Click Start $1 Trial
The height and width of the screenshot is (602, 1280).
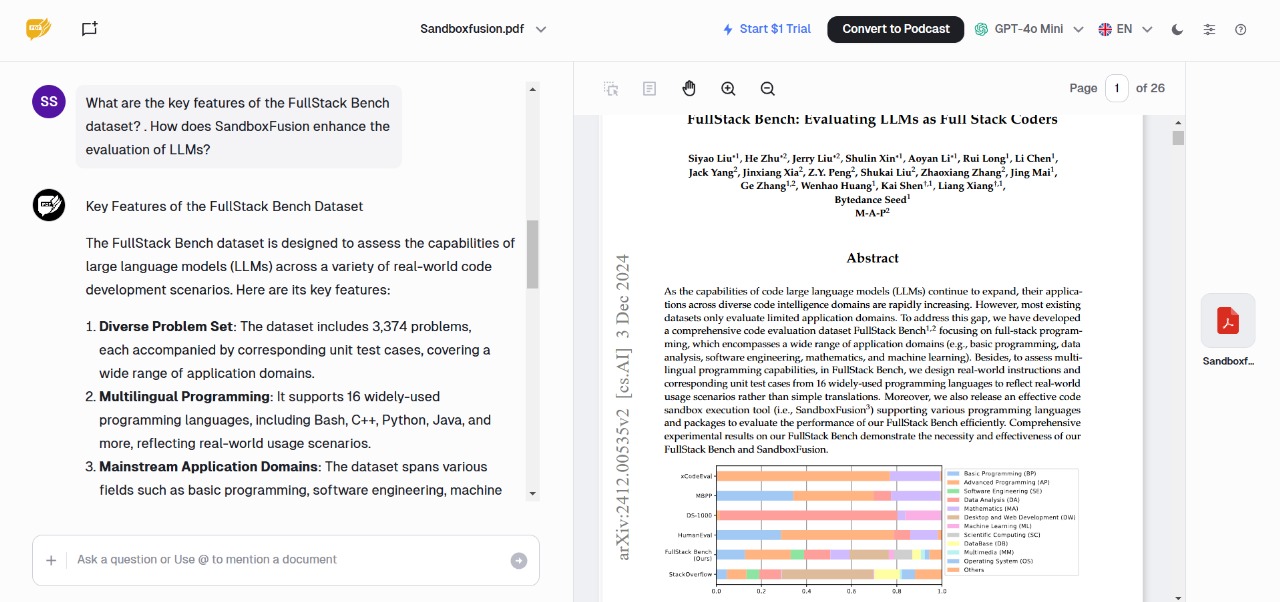click(766, 29)
